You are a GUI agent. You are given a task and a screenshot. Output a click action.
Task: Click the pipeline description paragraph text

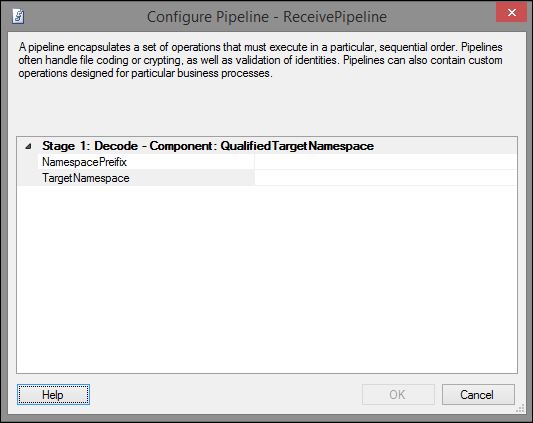tap(260, 60)
